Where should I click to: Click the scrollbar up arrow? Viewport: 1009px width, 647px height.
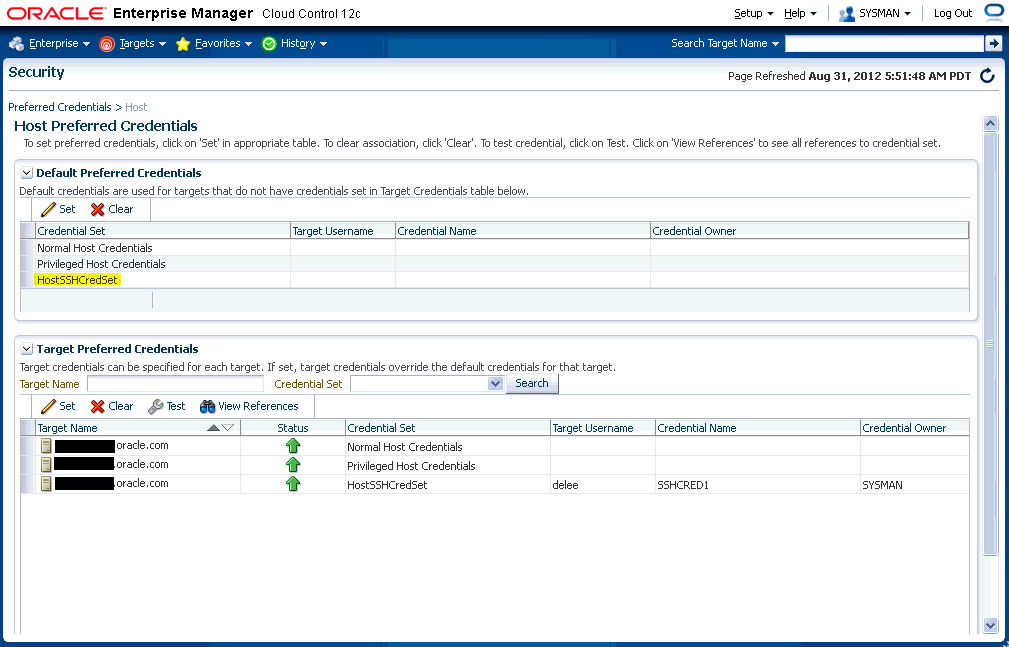990,124
